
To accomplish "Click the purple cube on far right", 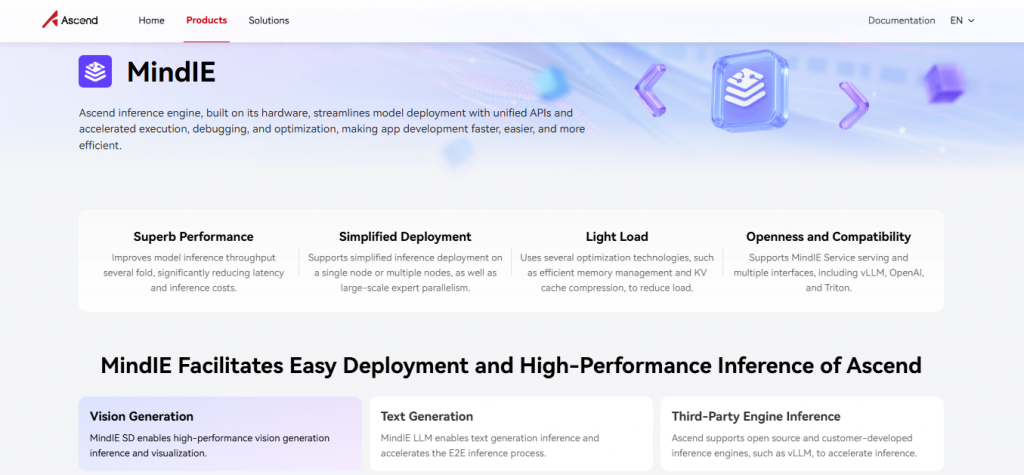I will [942, 82].
